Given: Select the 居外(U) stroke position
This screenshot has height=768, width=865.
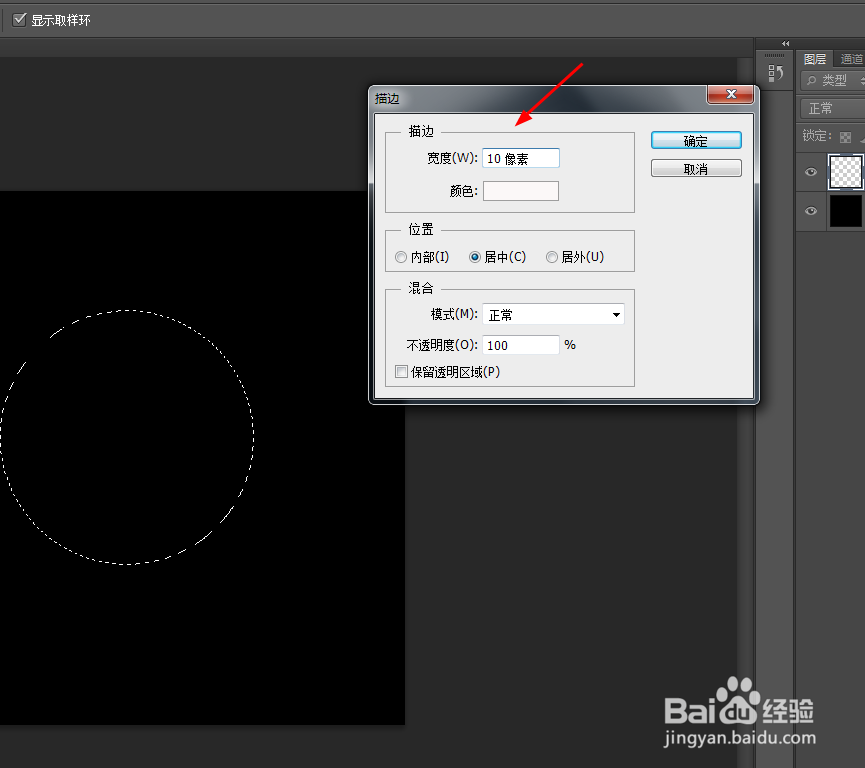Looking at the screenshot, I should tap(552, 256).
